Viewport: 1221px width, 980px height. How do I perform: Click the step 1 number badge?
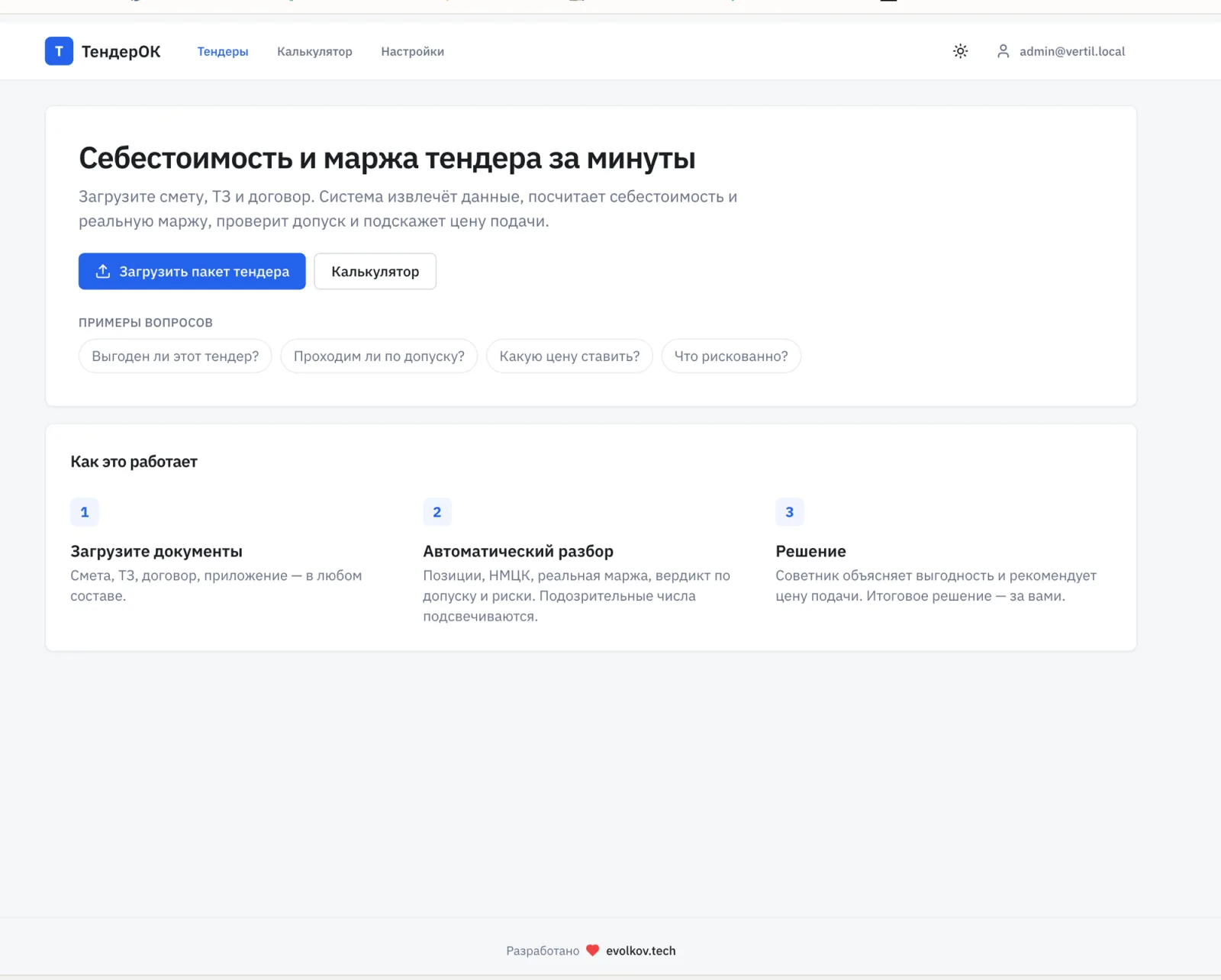[x=85, y=512]
